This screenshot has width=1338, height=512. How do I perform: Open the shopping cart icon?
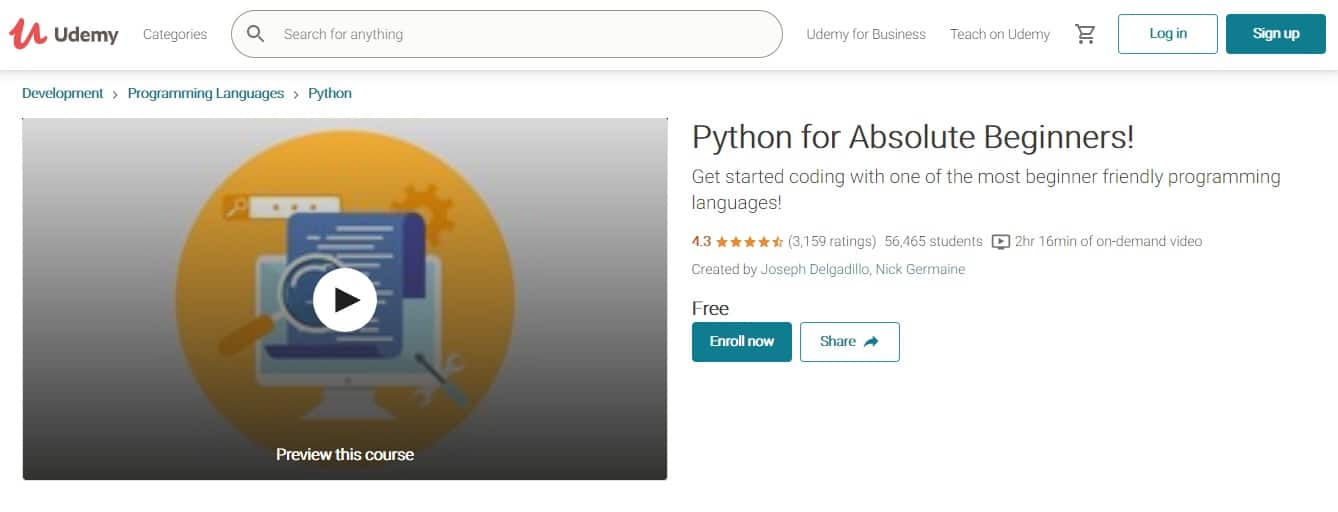coord(1085,34)
